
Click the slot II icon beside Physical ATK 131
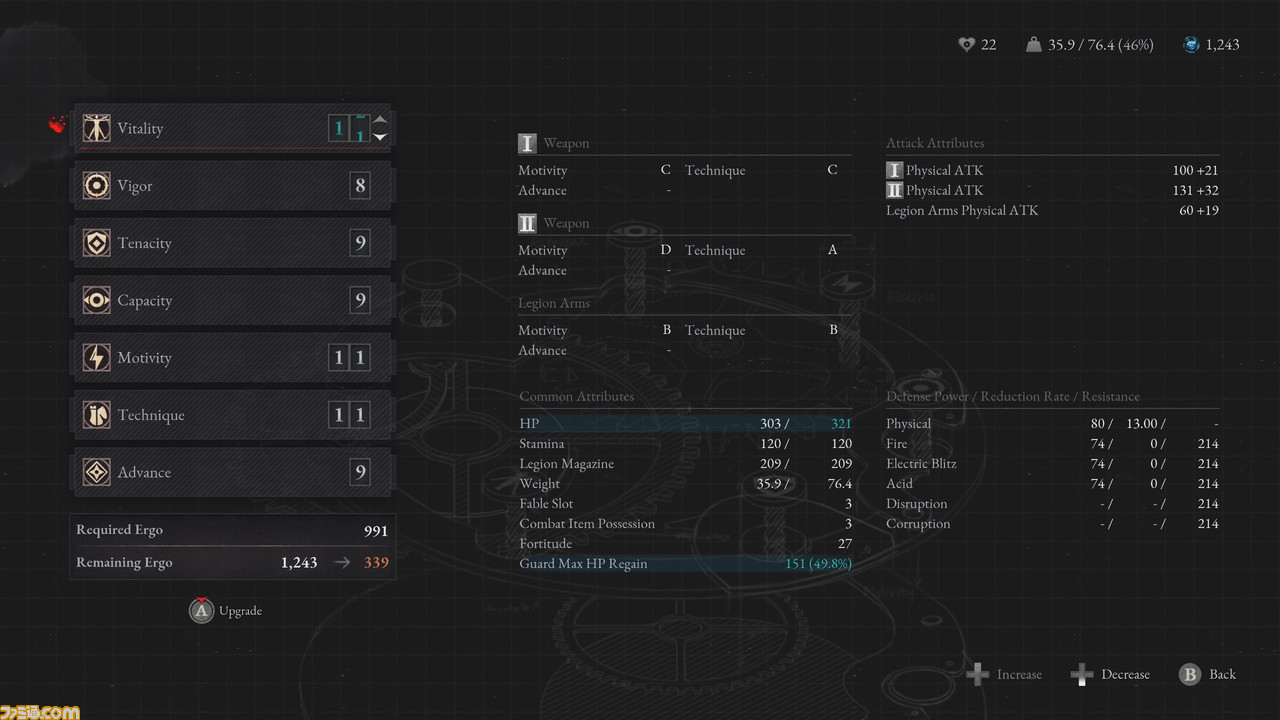tap(894, 190)
